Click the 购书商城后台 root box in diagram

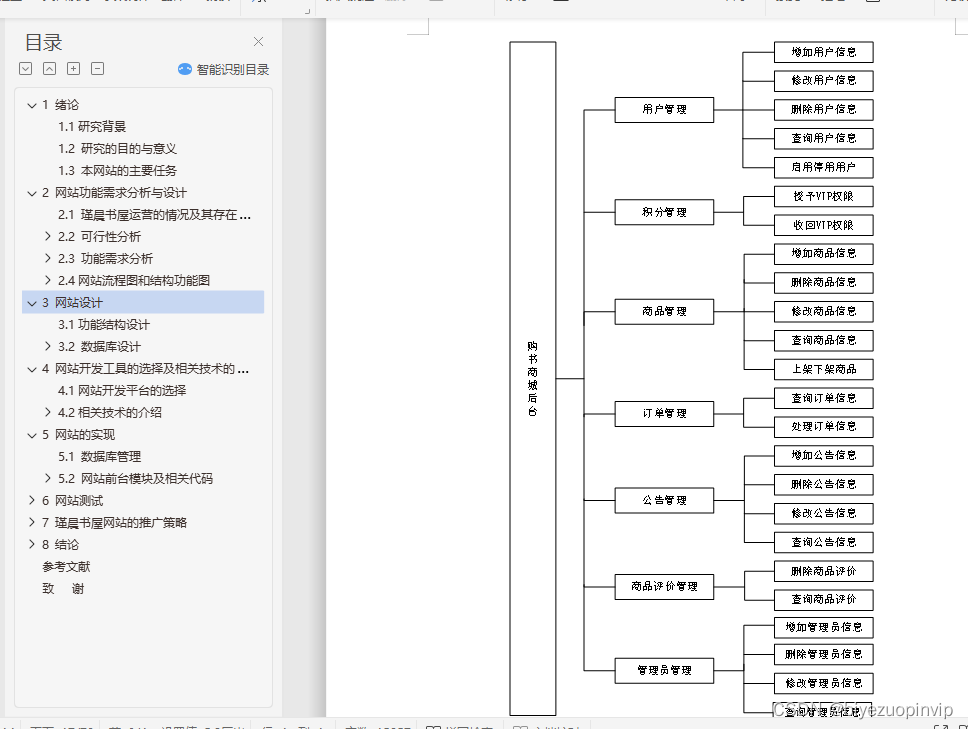pyautogui.click(x=533, y=378)
